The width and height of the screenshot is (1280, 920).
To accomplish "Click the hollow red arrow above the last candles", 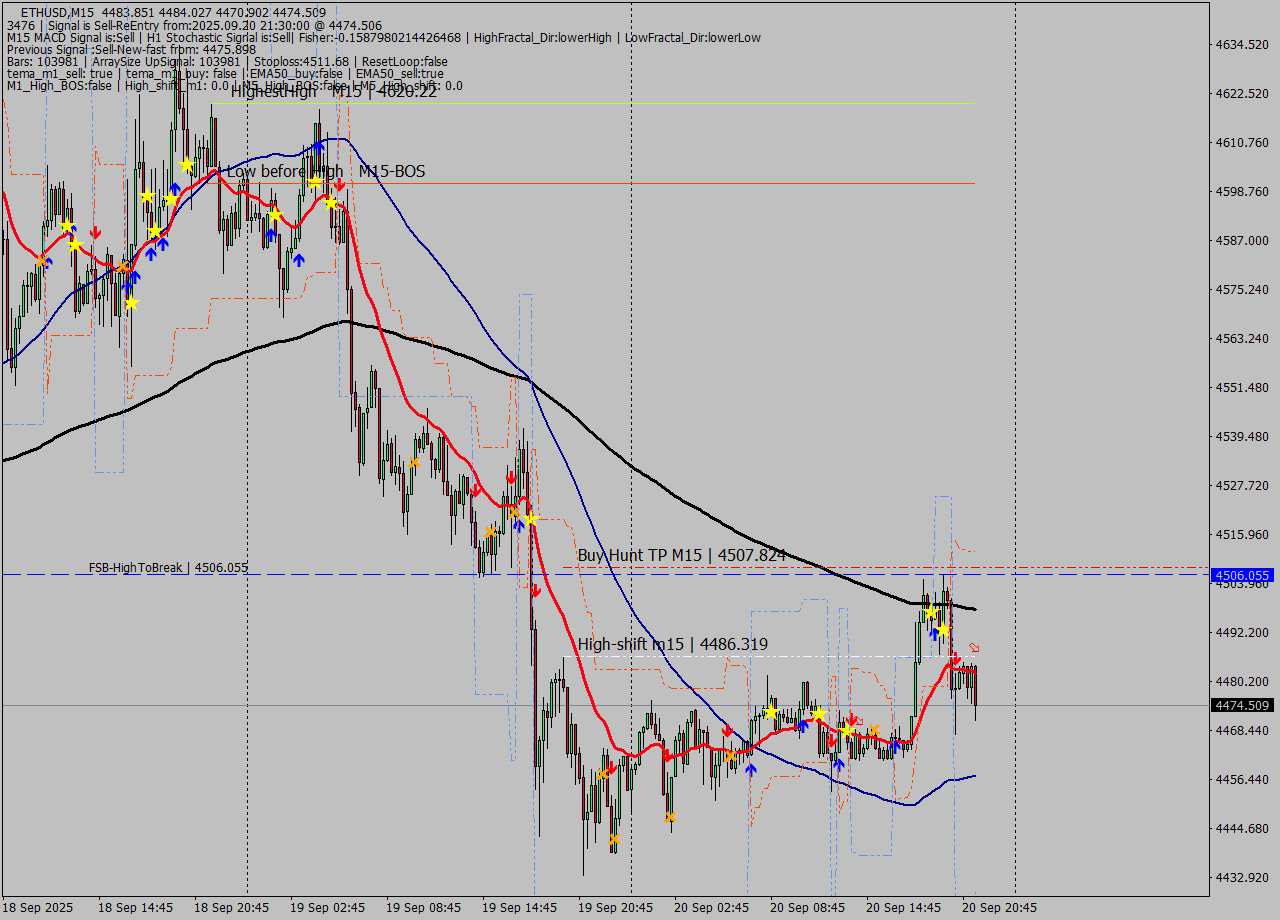I will (974, 648).
